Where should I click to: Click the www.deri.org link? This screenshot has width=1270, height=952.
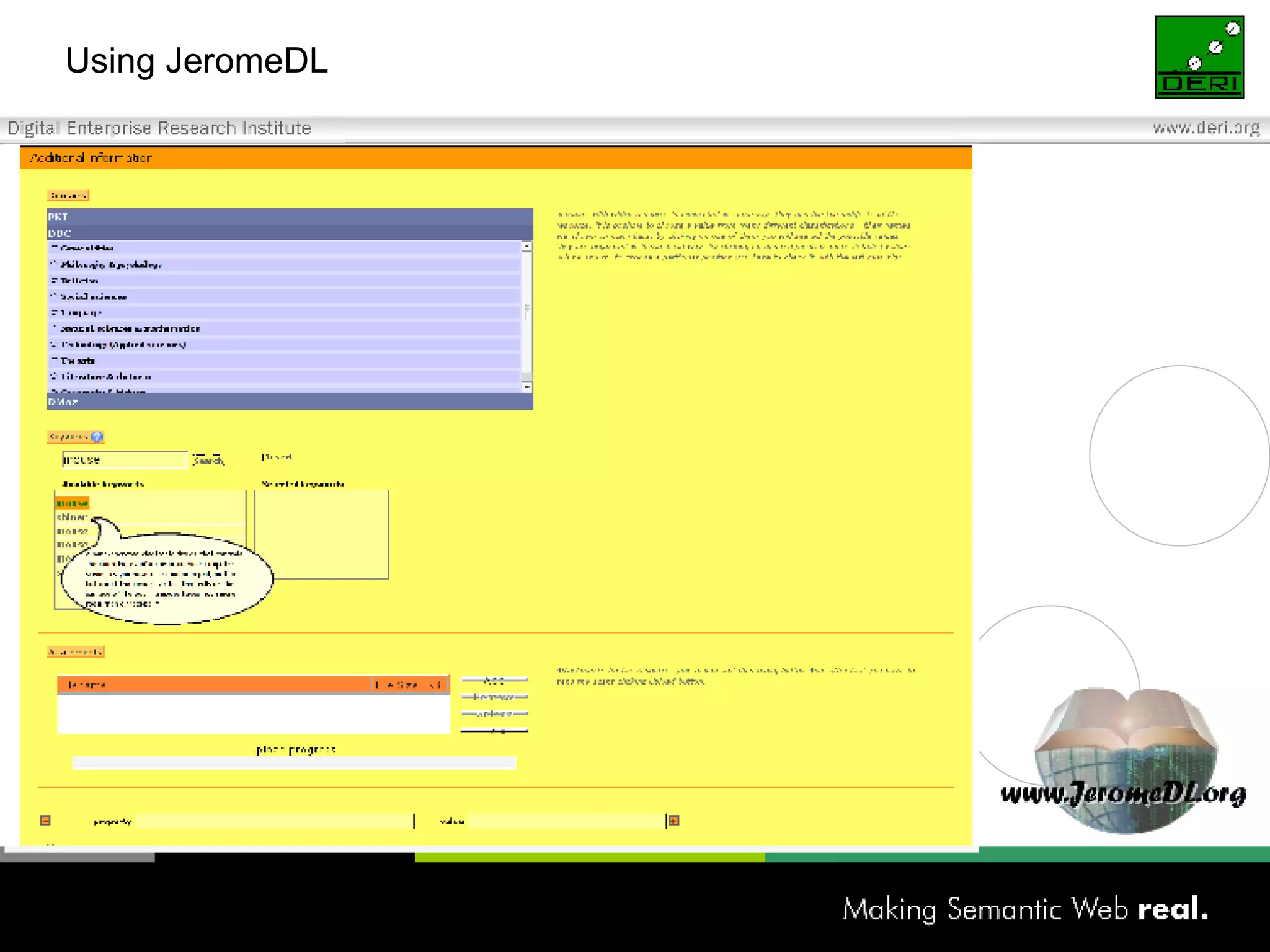pos(1206,128)
